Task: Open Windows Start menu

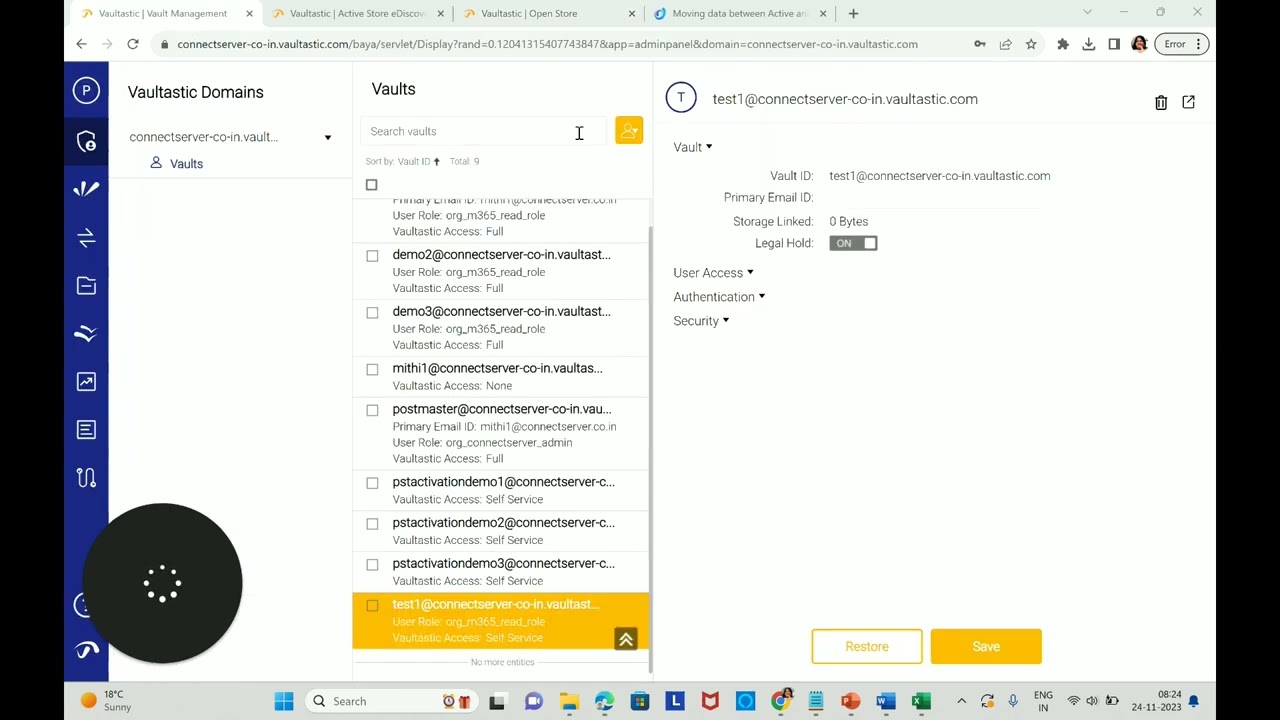Action: (x=284, y=701)
